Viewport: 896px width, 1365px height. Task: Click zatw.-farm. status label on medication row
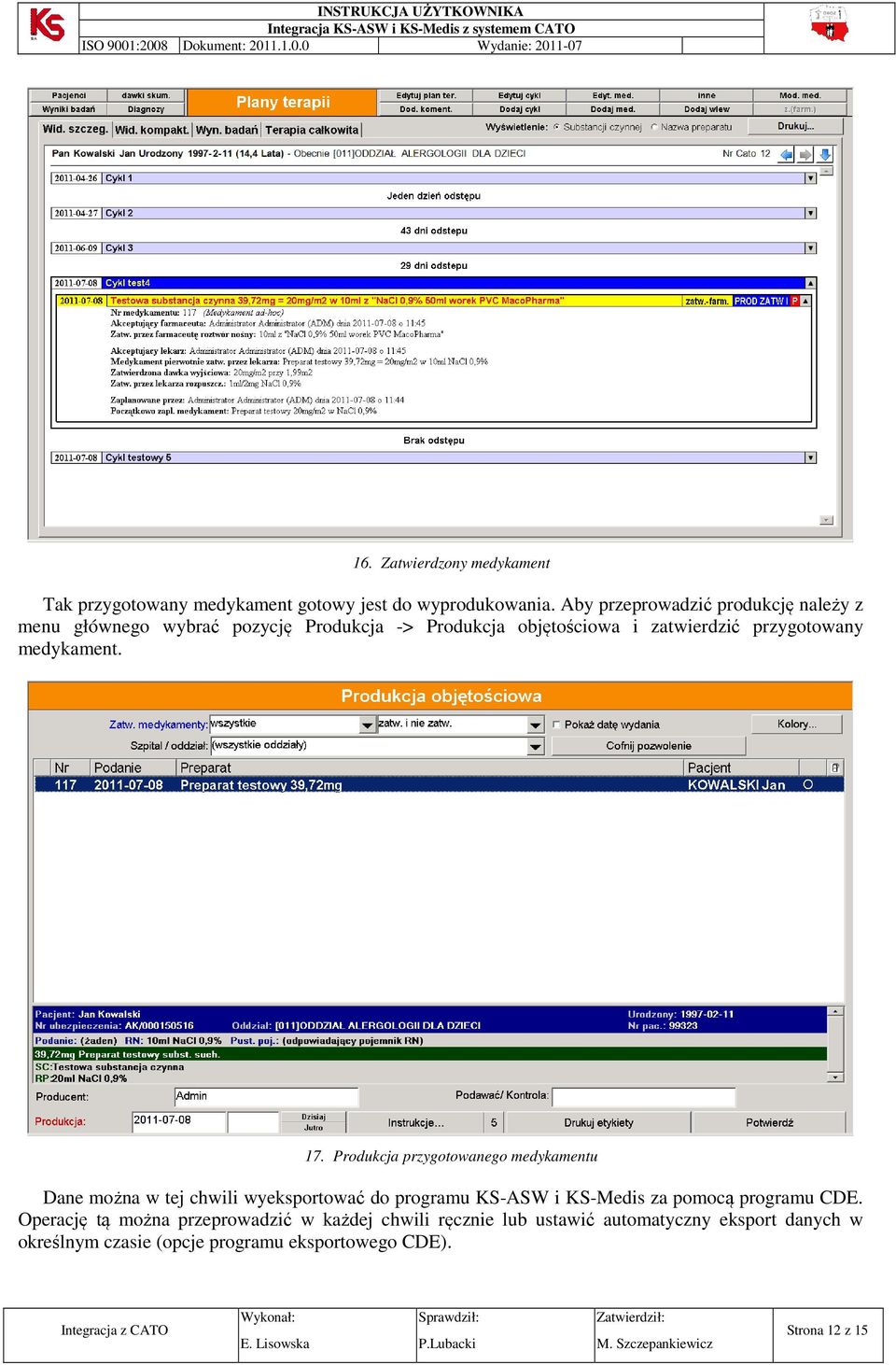click(x=707, y=301)
